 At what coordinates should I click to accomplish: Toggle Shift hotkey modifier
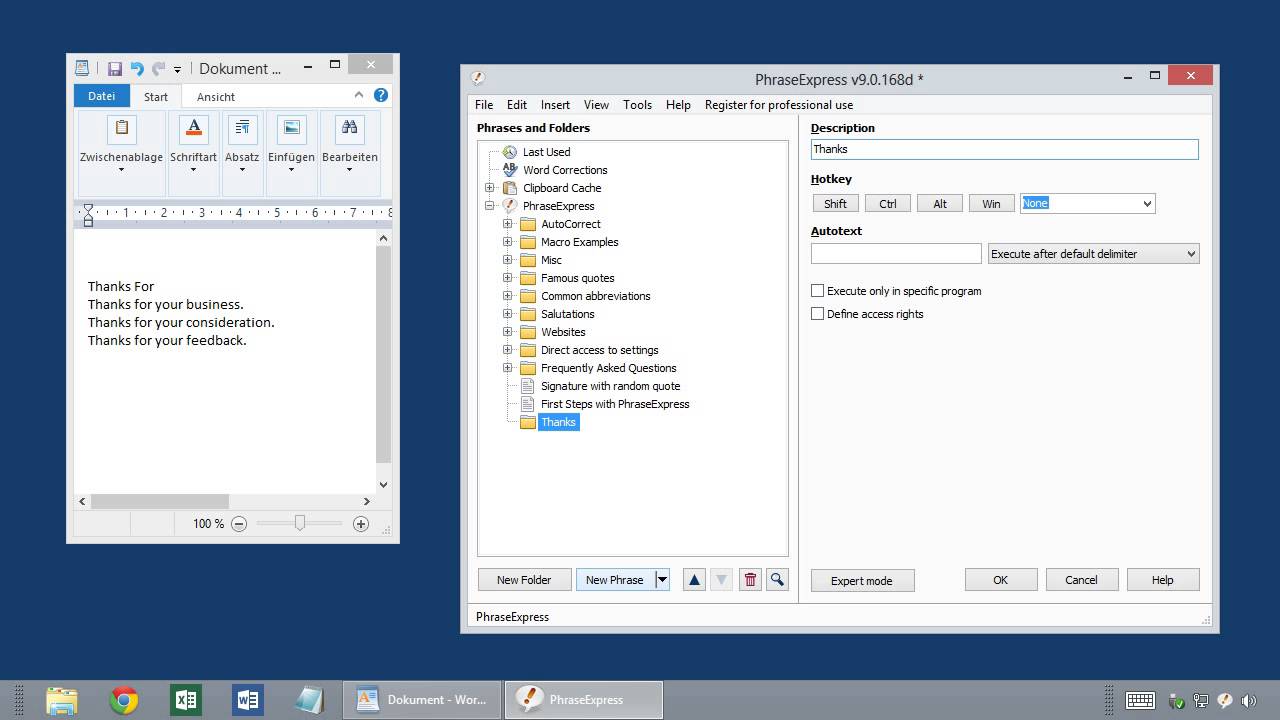836,203
